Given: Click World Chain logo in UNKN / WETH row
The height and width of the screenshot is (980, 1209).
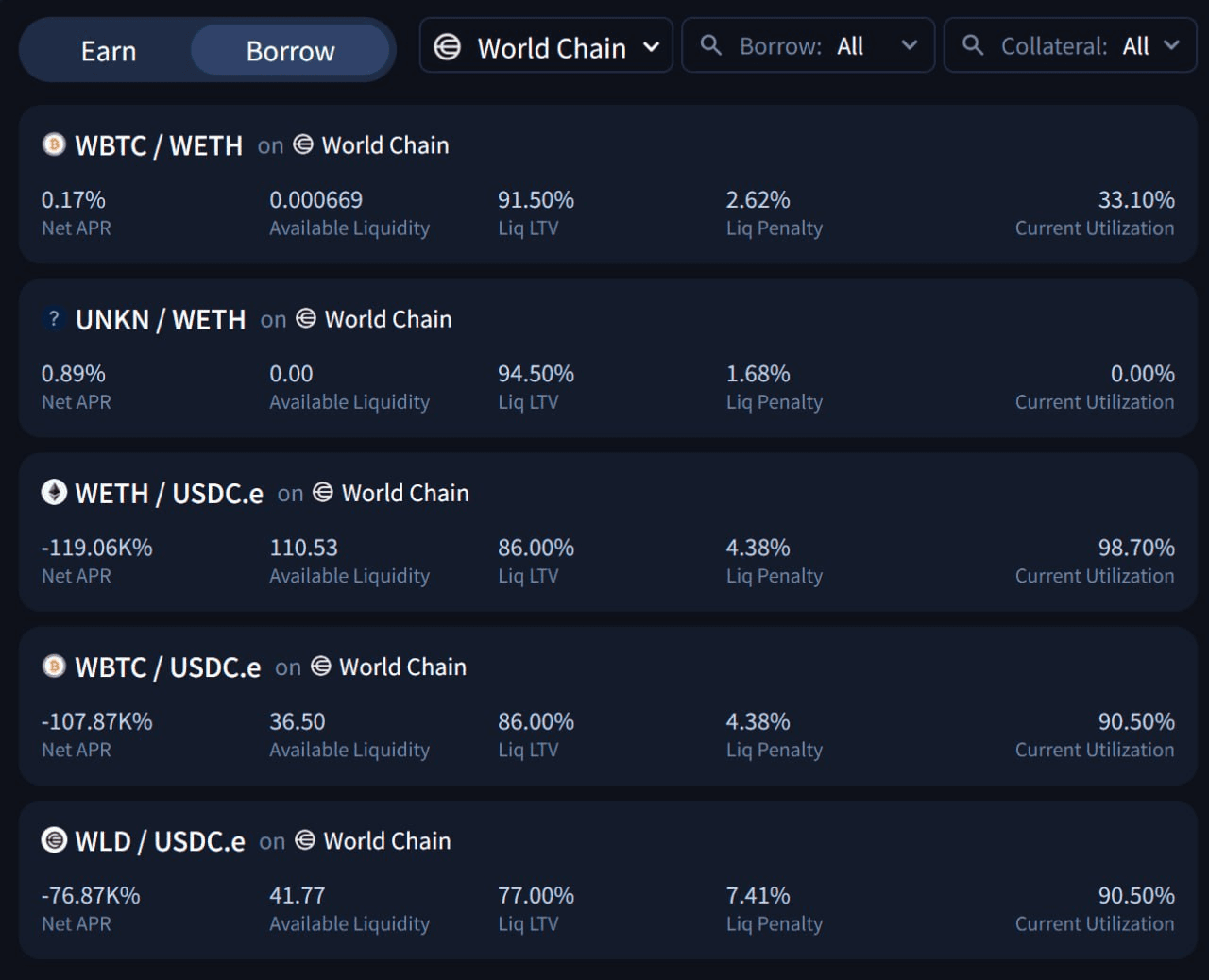Looking at the screenshot, I should pyautogui.click(x=306, y=318).
